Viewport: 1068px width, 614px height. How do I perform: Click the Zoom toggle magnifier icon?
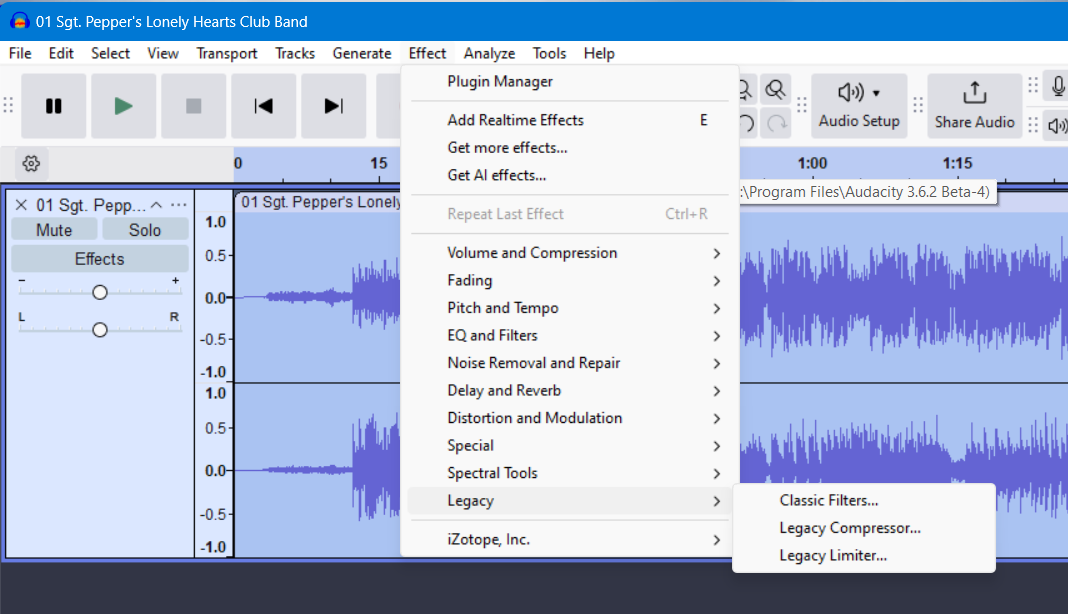775,90
